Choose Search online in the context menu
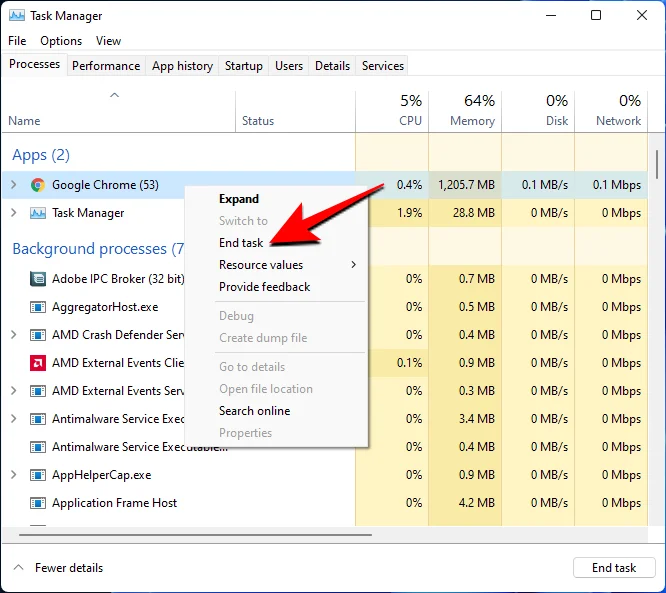The width and height of the screenshot is (666, 593). click(x=254, y=411)
